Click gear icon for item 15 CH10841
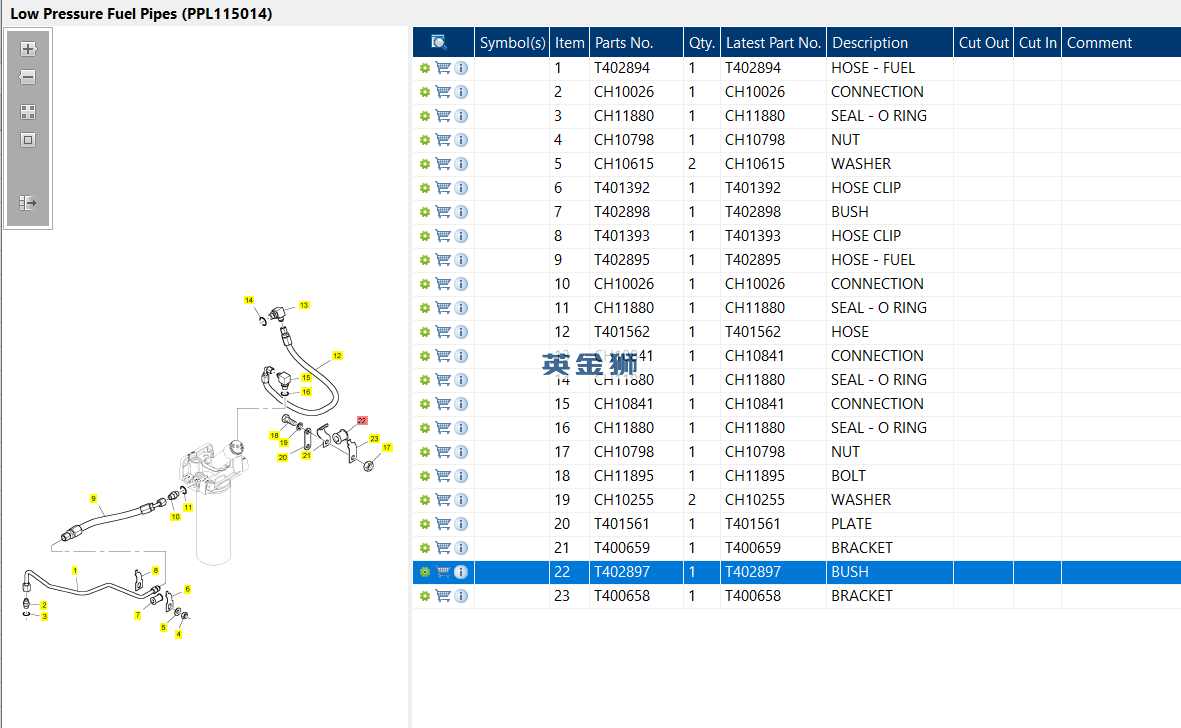 pos(425,404)
